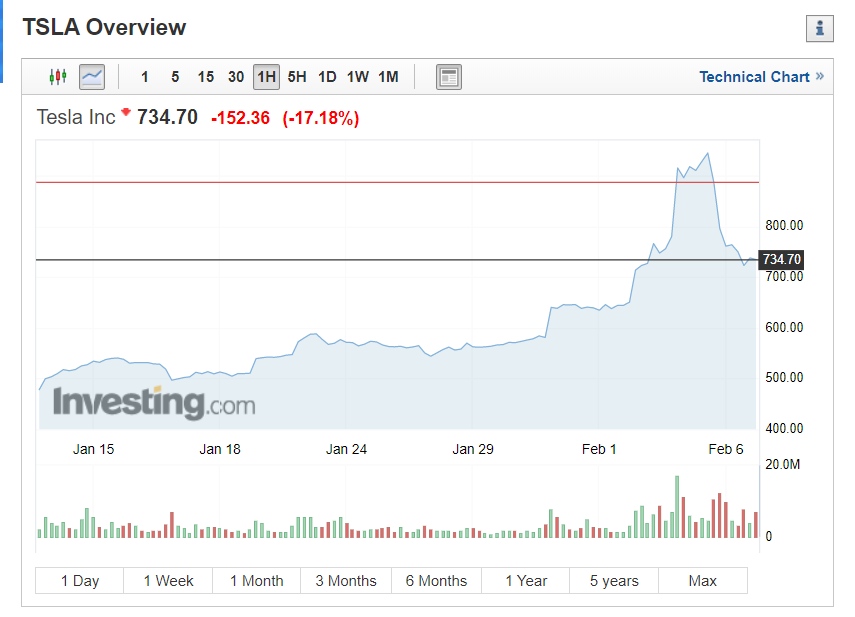
Task: Show the 1 Year range
Action: coord(526,580)
